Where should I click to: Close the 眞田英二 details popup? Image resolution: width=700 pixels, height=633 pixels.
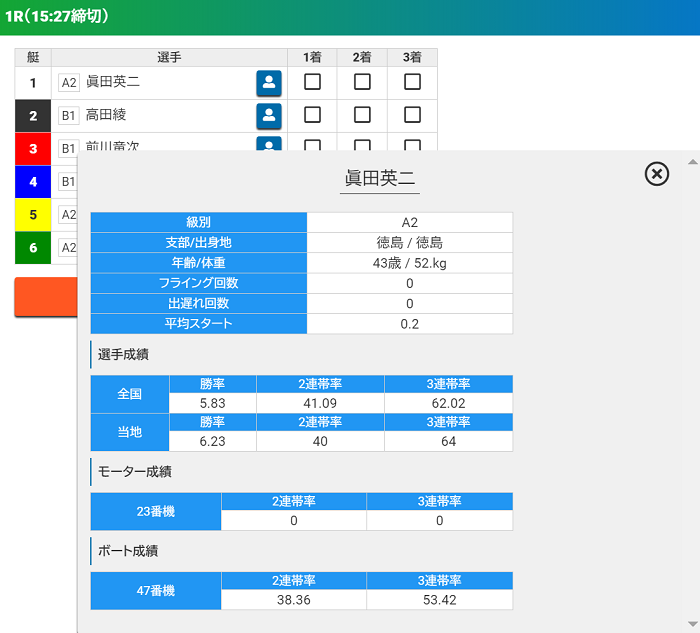[x=656, y=174]
